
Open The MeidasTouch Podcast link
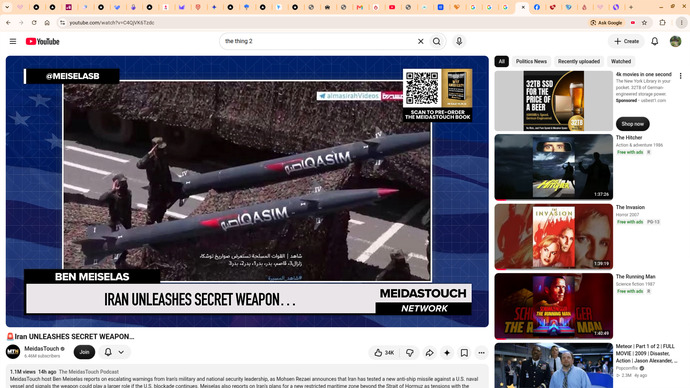[x=88, y=372]
